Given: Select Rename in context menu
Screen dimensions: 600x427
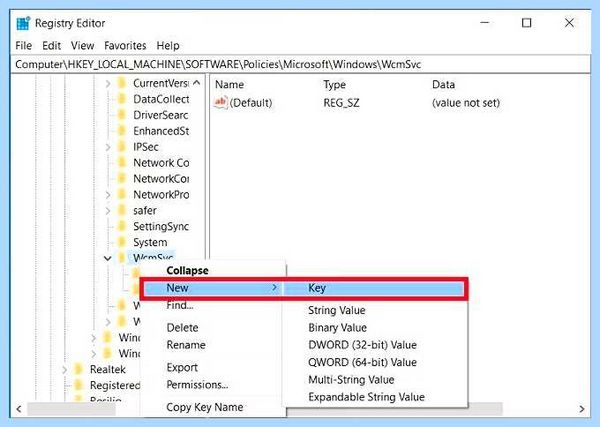Looking at the screenshot, I should point(186,345).
